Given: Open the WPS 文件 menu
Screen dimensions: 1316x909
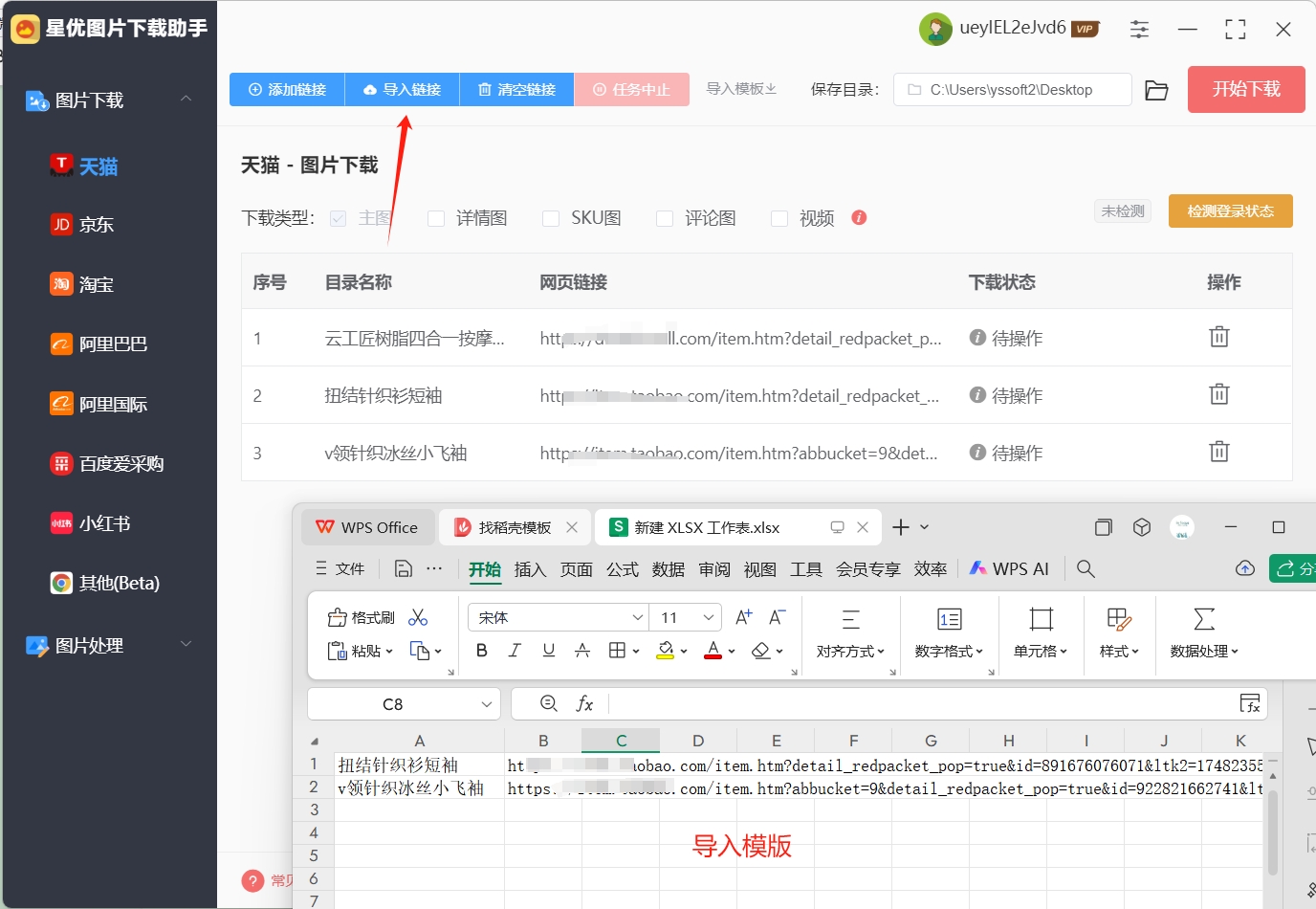Looking at the screenshot, I should pos(340,568).
